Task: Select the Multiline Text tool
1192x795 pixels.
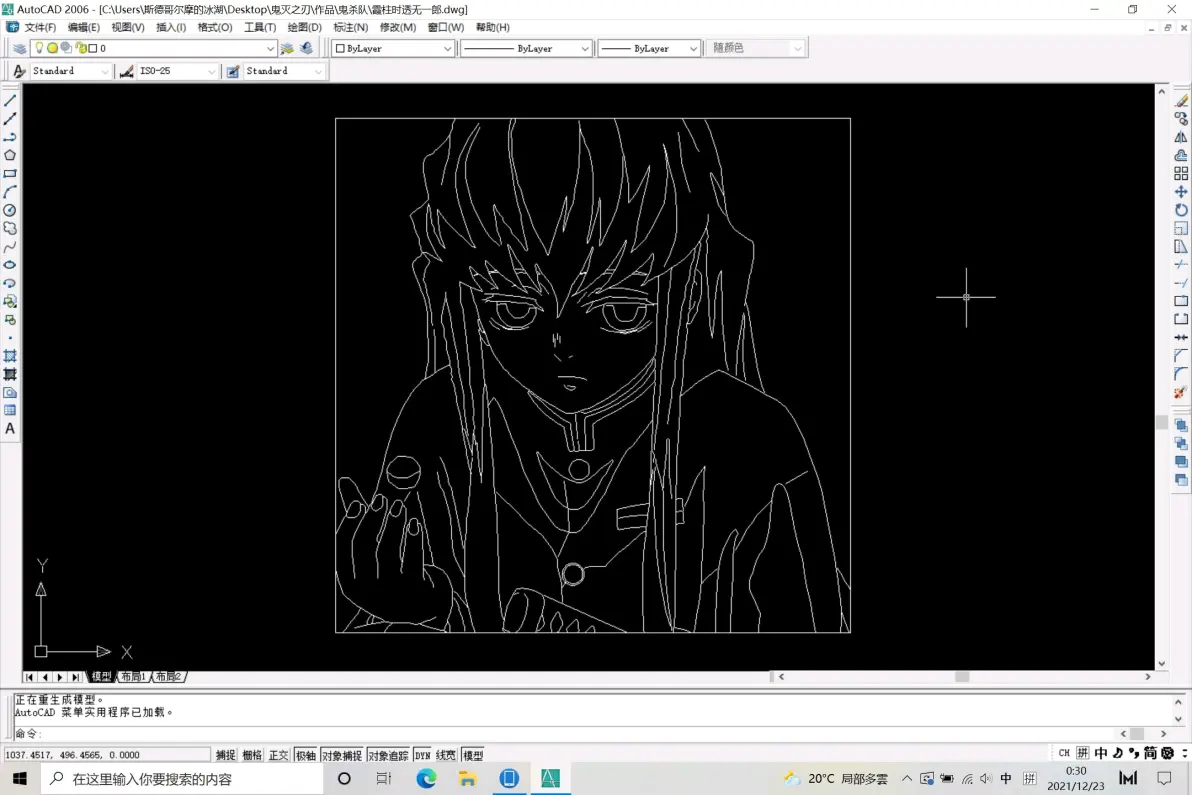Action: coord(10,429)
